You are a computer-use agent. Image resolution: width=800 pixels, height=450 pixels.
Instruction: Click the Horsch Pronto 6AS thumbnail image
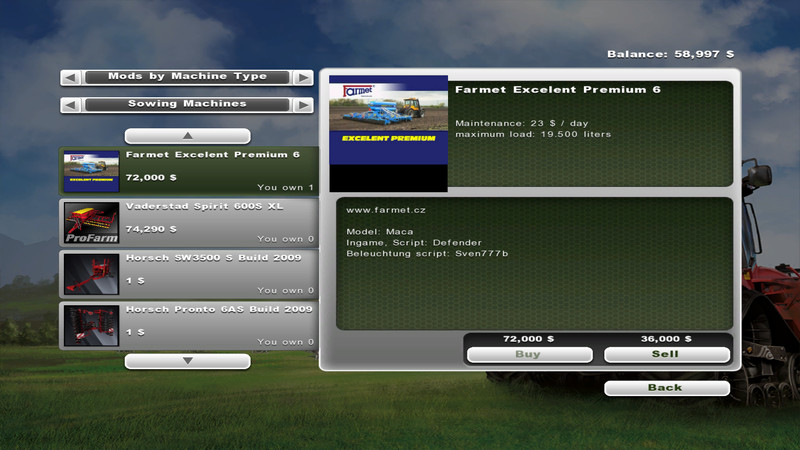(91, 326)
